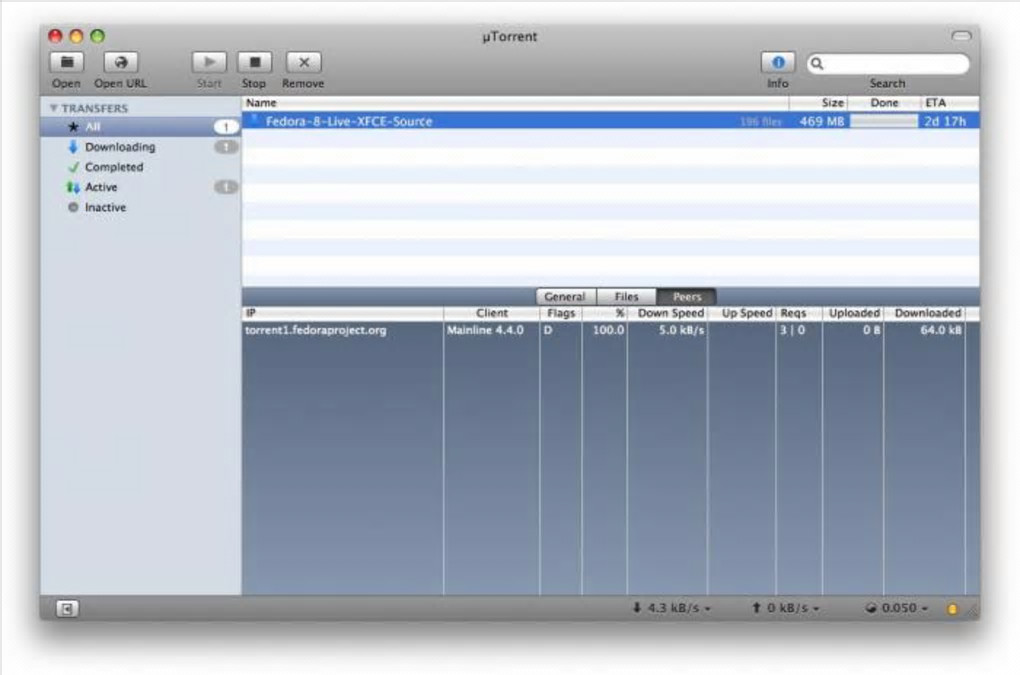The width and height of the screenshot is (1020, 675).
Task: Sort peers by Downloaded column
Action: 924,313
